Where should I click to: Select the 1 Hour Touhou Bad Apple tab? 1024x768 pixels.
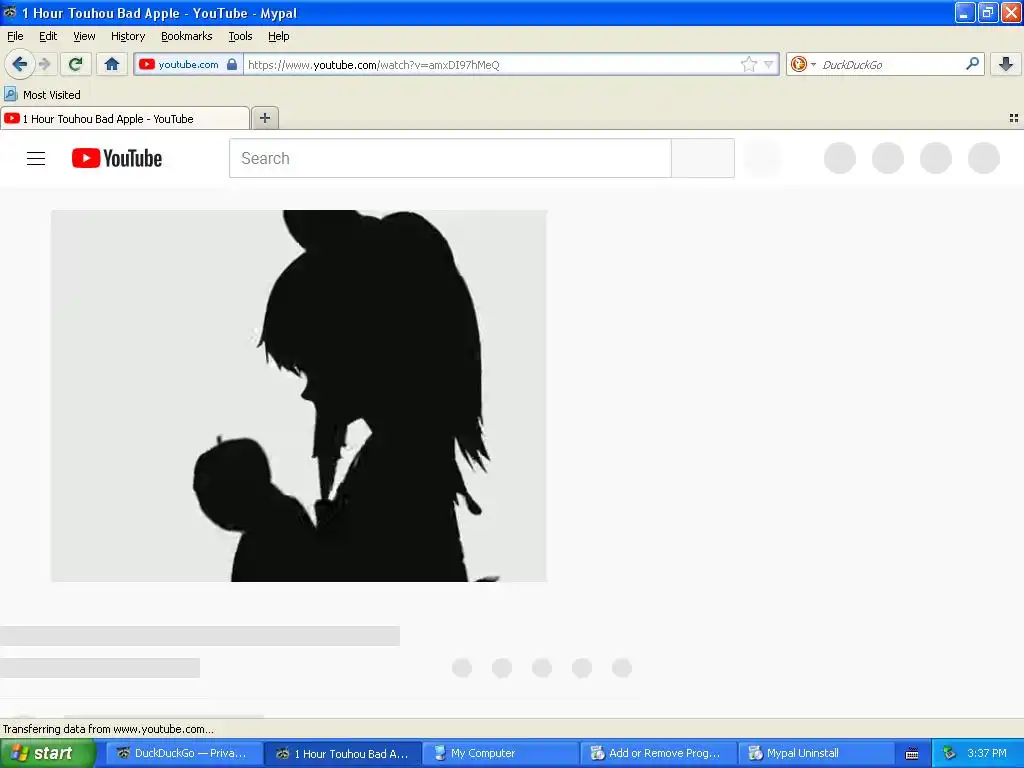[x=125, y=118]
